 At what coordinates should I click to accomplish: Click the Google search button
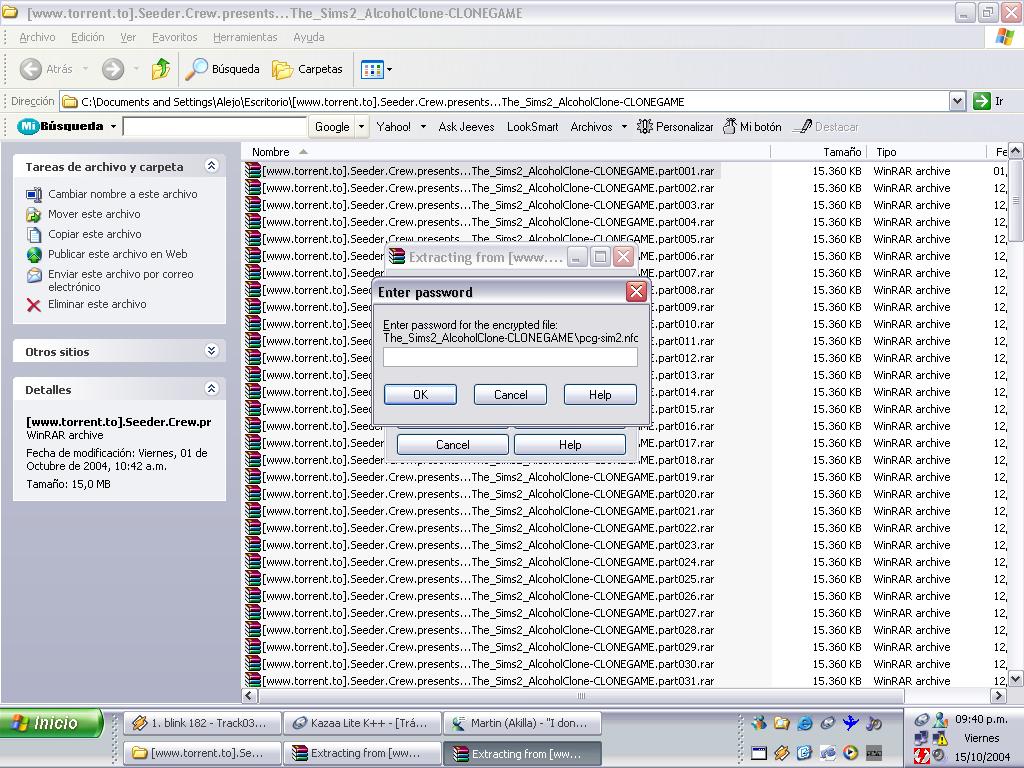332,127
